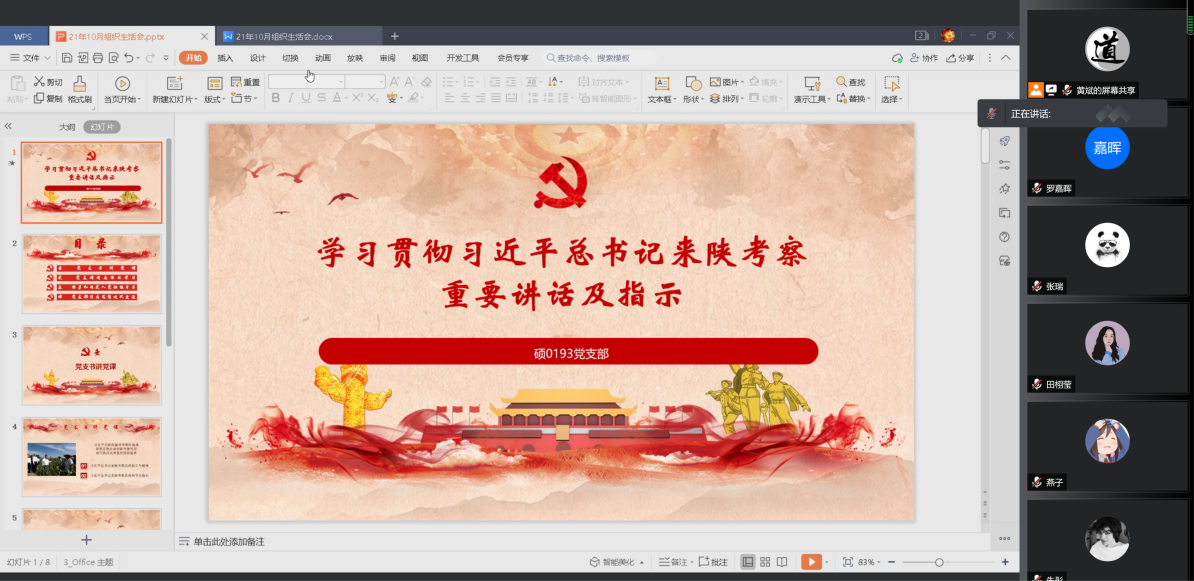
Task: Switch to the 插入 ribbon tab
Action: click(x=227, y=57)
